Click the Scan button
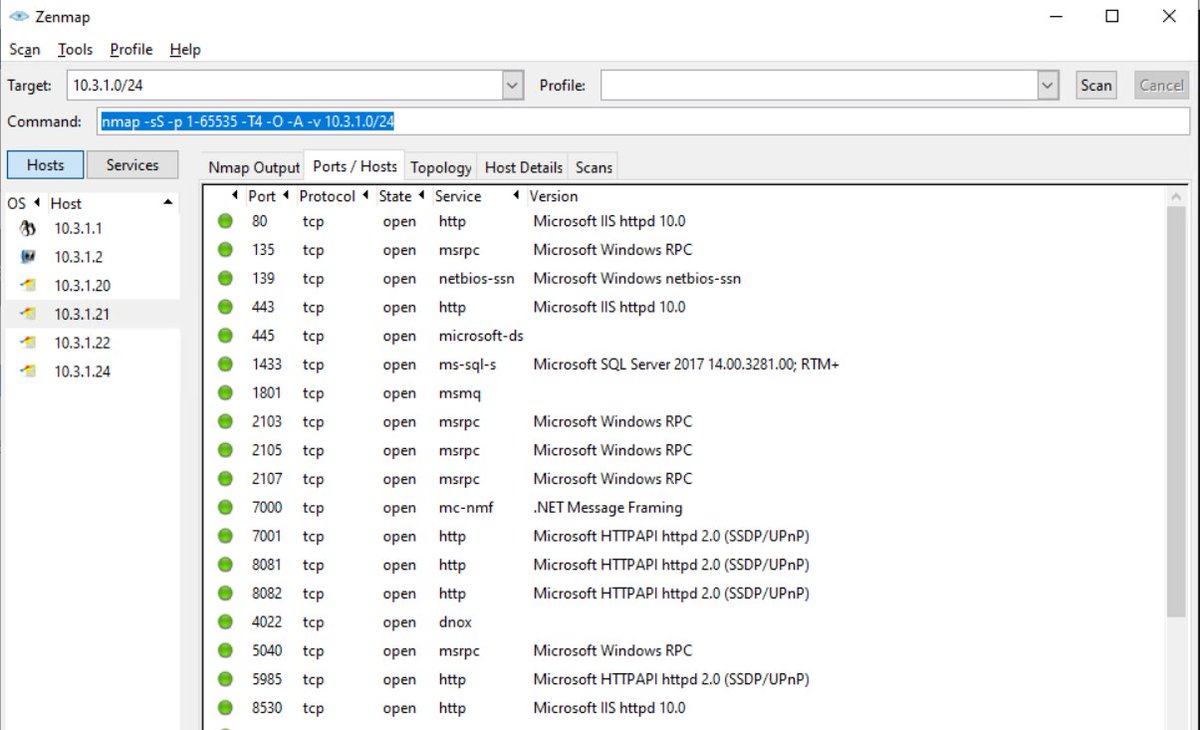The width and height of the screenshot is (1200, 730). 1096,86
